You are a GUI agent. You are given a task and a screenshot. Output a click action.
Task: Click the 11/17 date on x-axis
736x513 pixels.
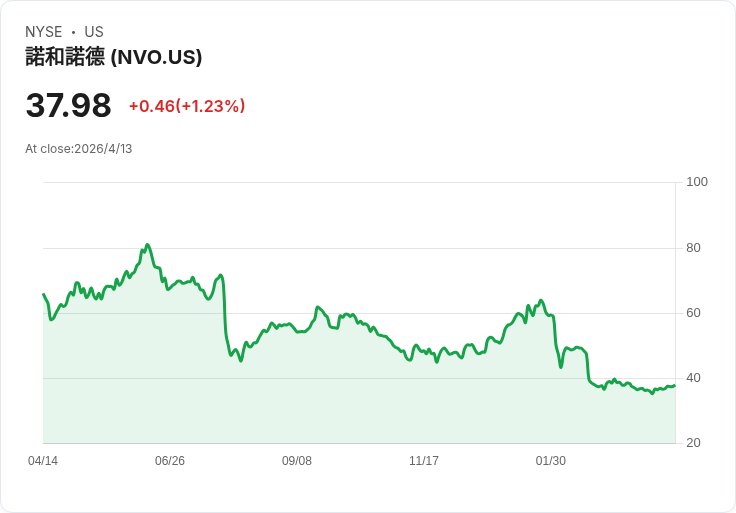424,461
